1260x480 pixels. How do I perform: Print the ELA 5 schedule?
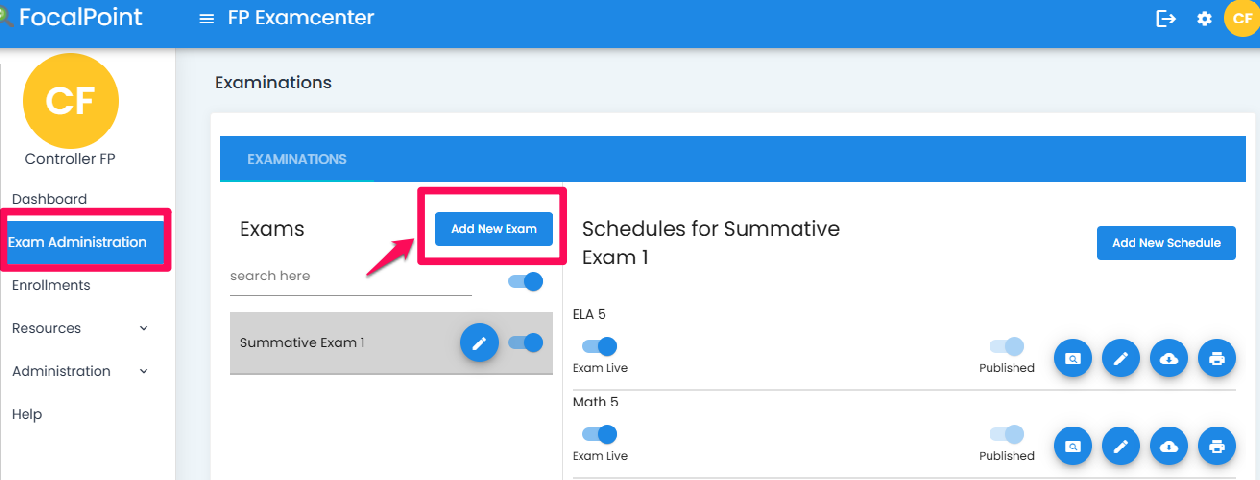coord(1217,358)
